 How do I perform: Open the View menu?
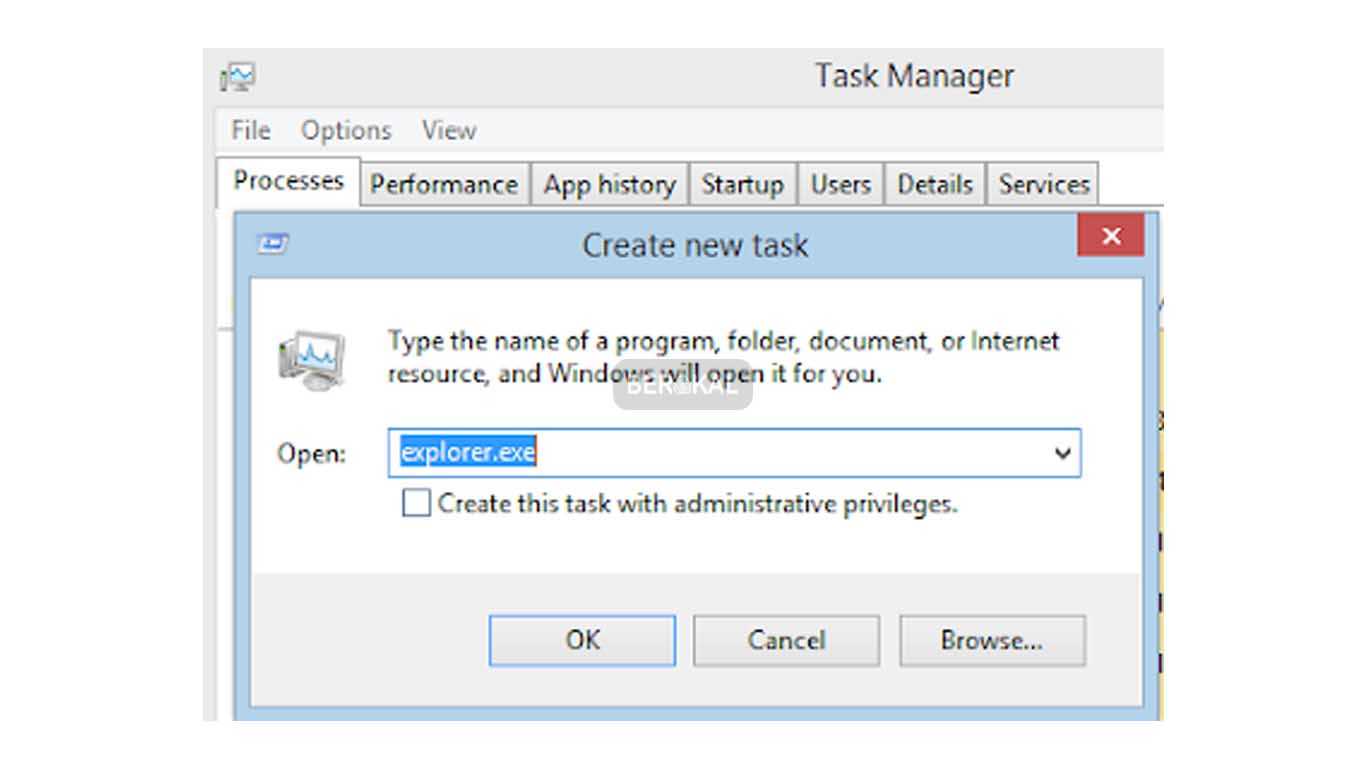tap(449, 130)
